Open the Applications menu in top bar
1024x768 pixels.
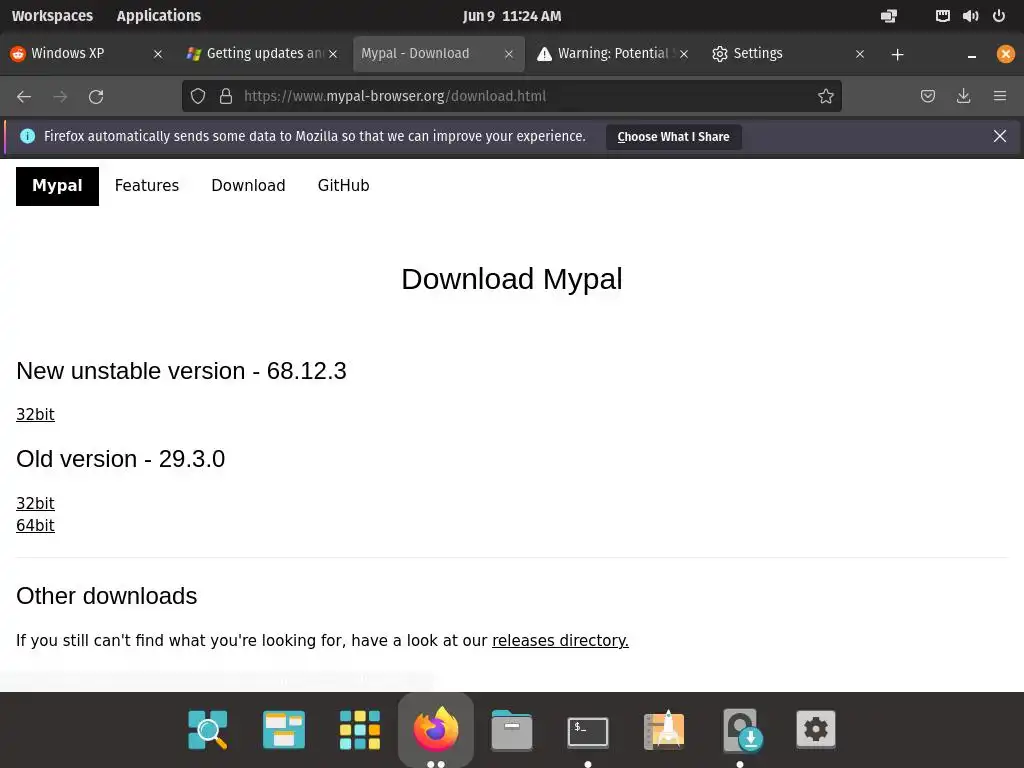(159, 16)
